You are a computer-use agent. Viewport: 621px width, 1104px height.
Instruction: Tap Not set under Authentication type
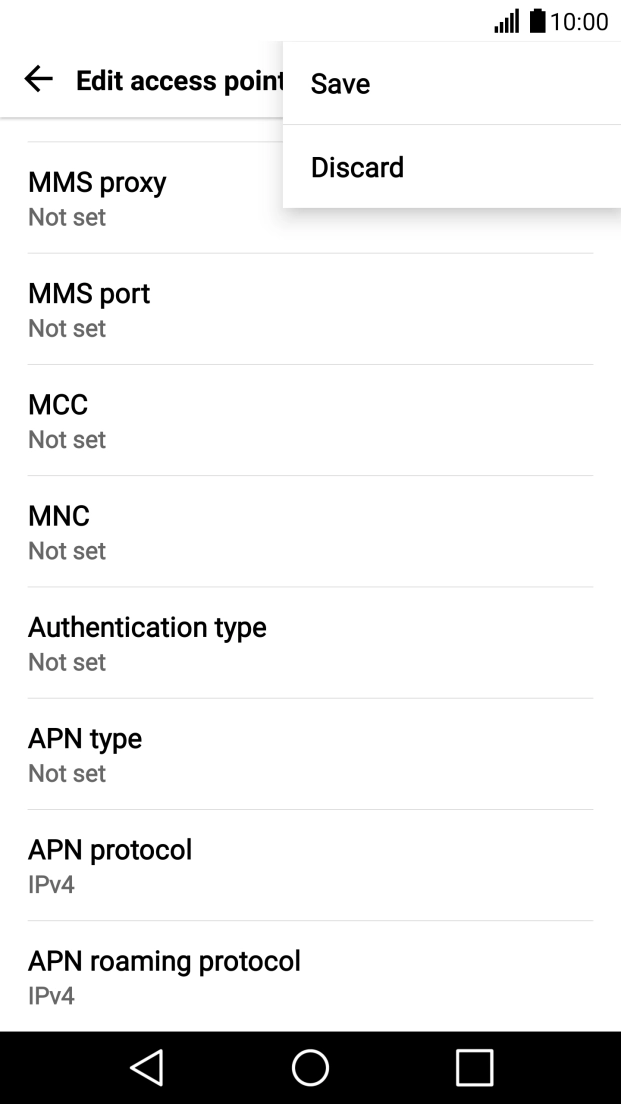(67, 662)
